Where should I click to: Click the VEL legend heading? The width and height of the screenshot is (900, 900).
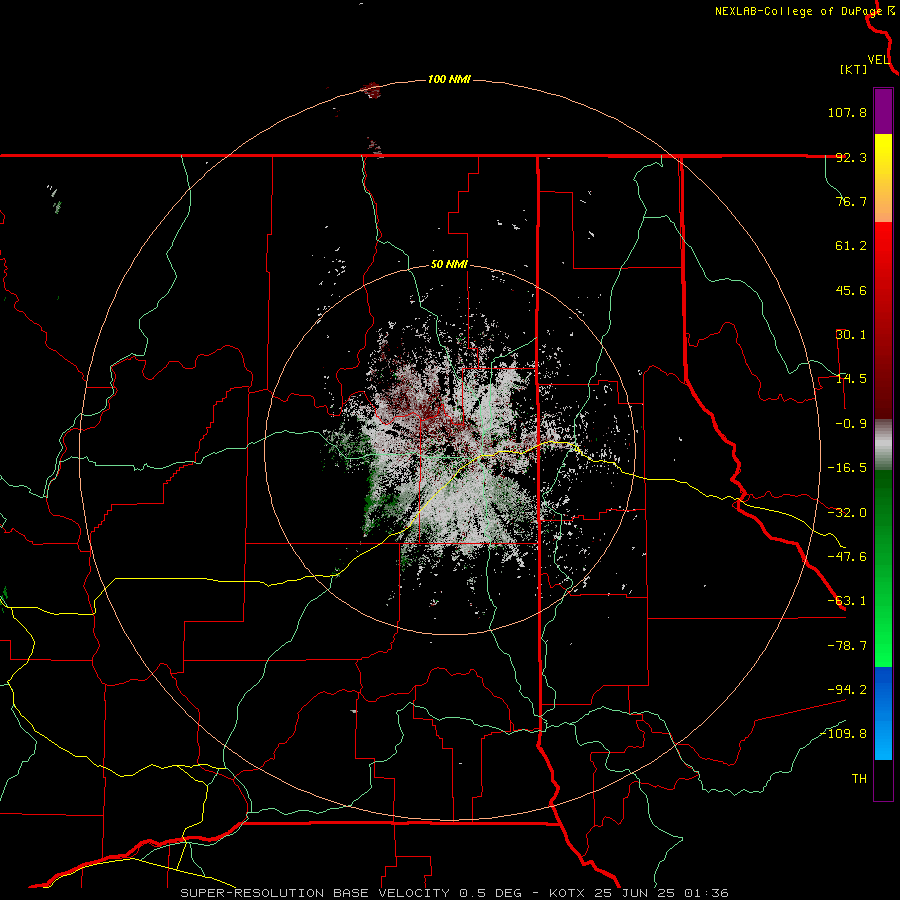click(879, 60)
